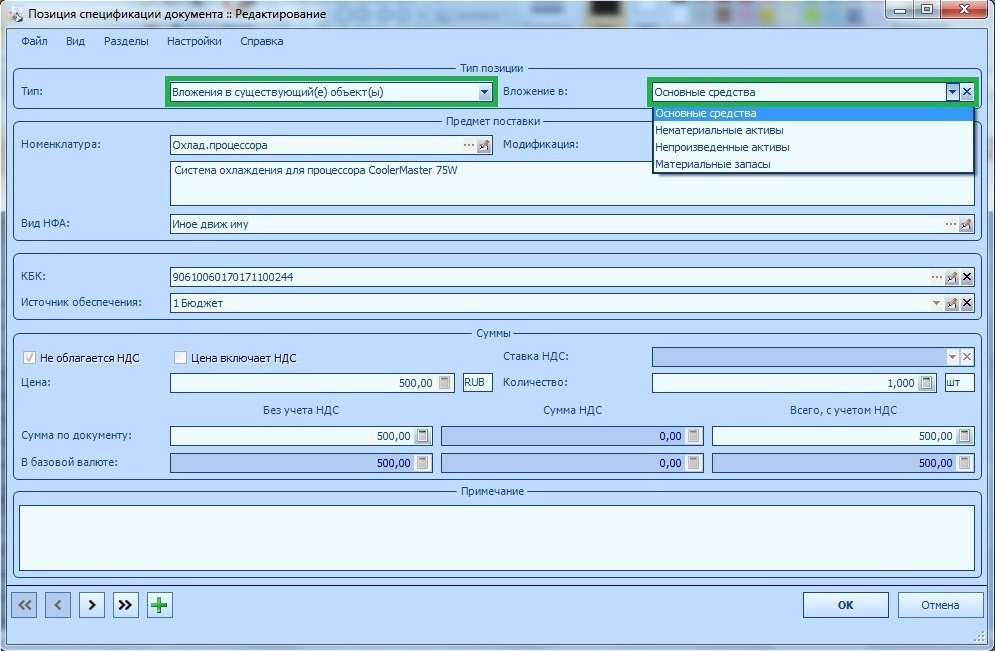Click calculator in В базовой валюте НДС amount

694,463
